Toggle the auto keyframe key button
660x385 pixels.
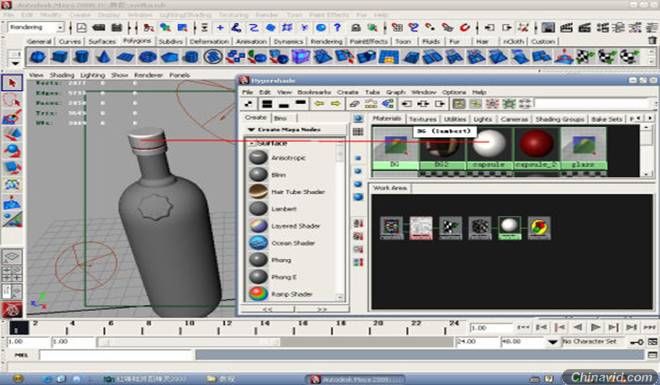click(636, 342)
